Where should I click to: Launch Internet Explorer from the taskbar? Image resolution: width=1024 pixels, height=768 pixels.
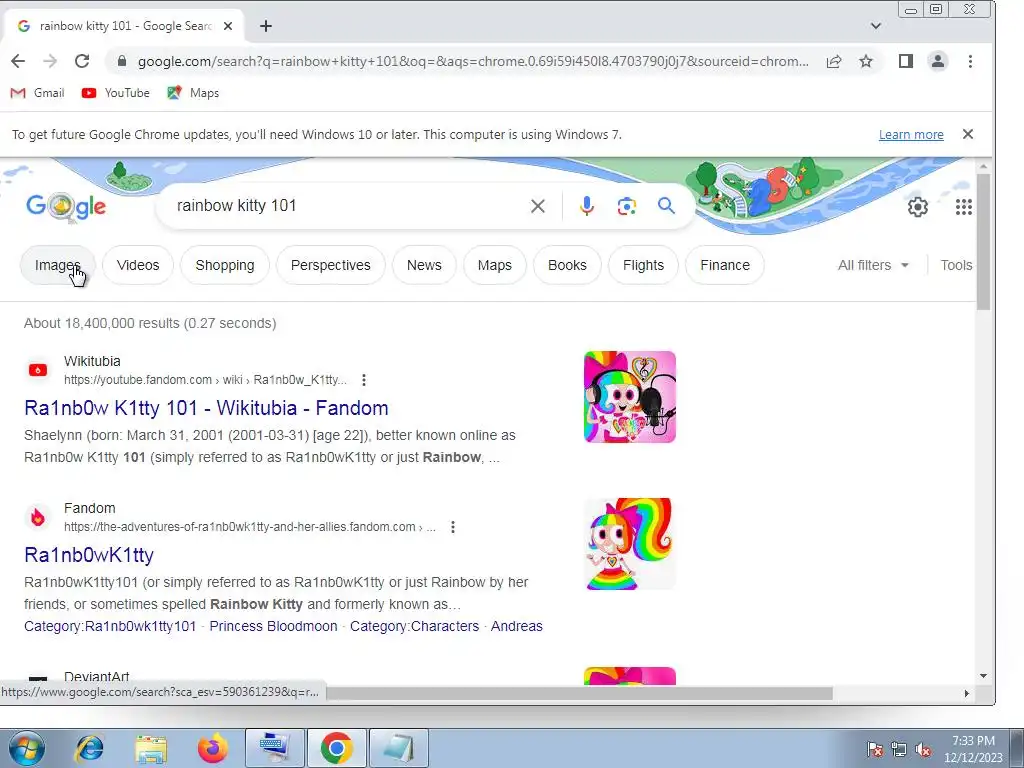coord(89,748)
